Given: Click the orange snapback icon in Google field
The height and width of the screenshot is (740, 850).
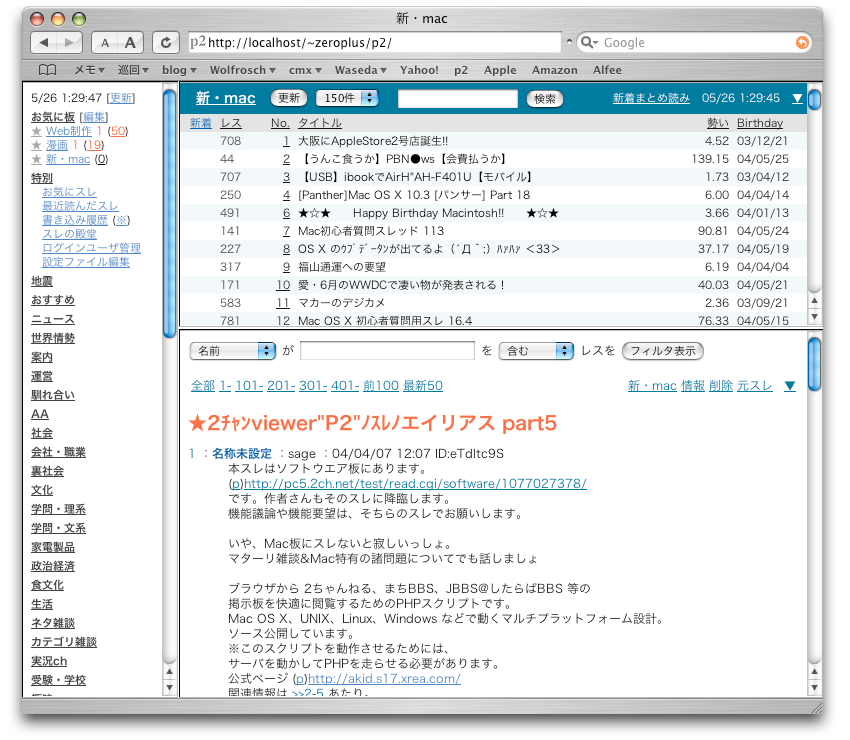Looking at the screenshot, I should tap(802, 42).
